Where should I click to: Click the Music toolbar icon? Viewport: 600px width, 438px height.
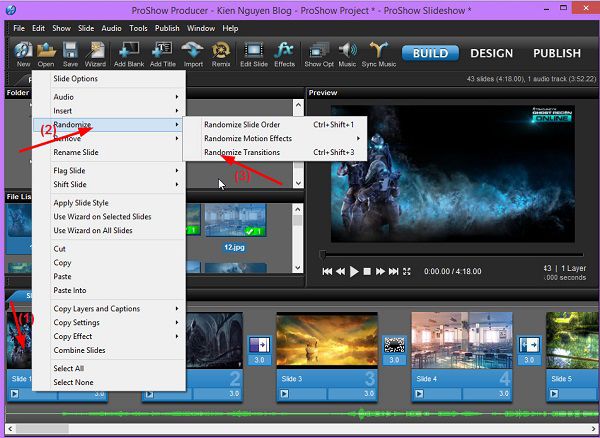point(347,54)
